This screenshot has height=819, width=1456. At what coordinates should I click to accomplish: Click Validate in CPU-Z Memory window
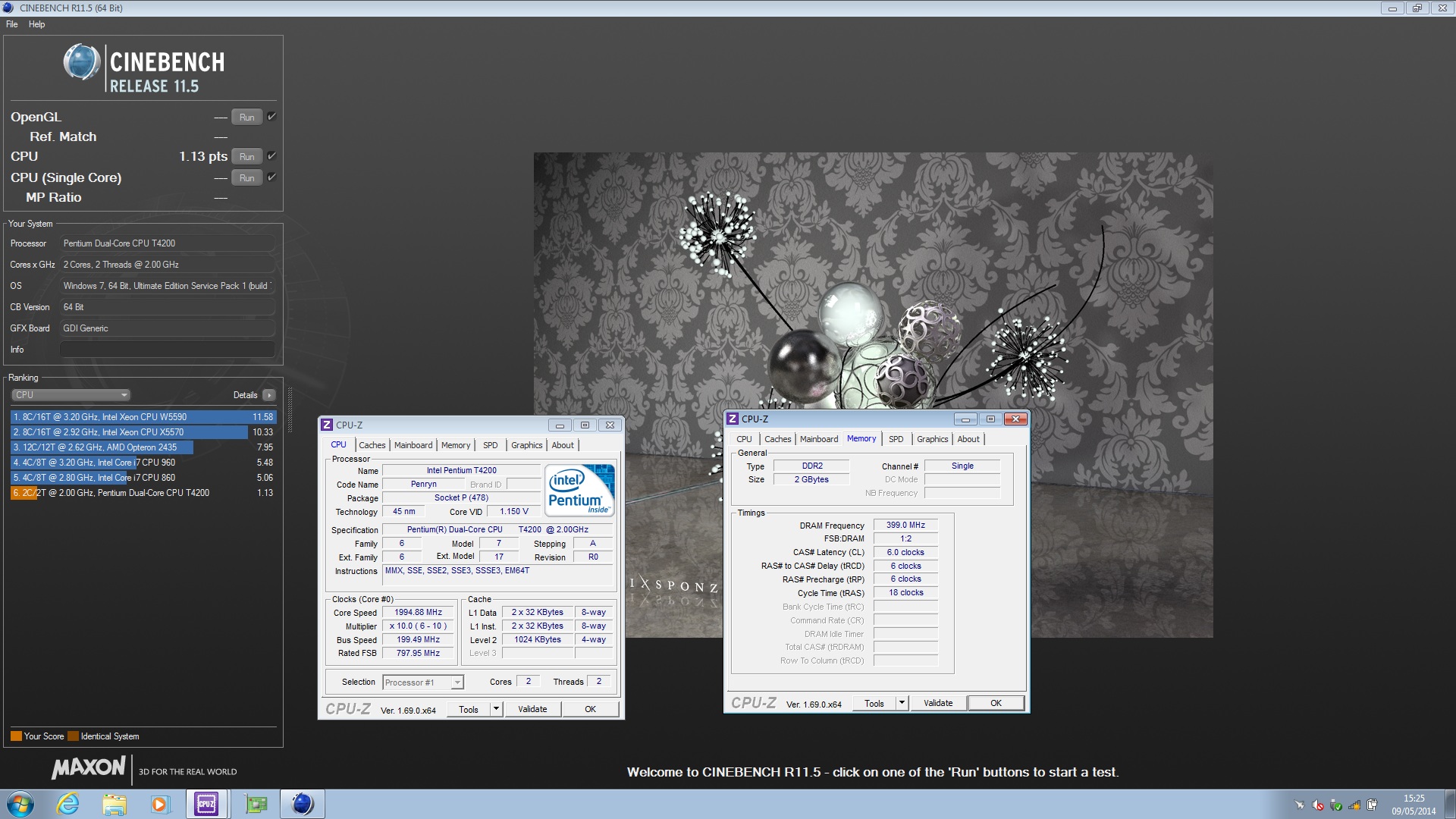click(x=938, y=703)
